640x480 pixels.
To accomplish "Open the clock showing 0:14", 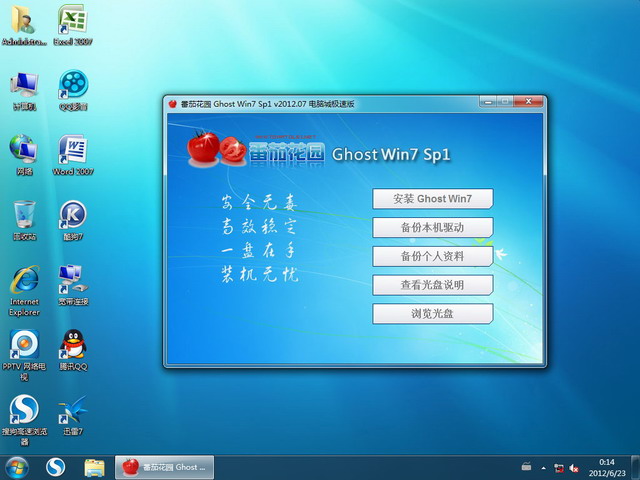I will (607, 468).
